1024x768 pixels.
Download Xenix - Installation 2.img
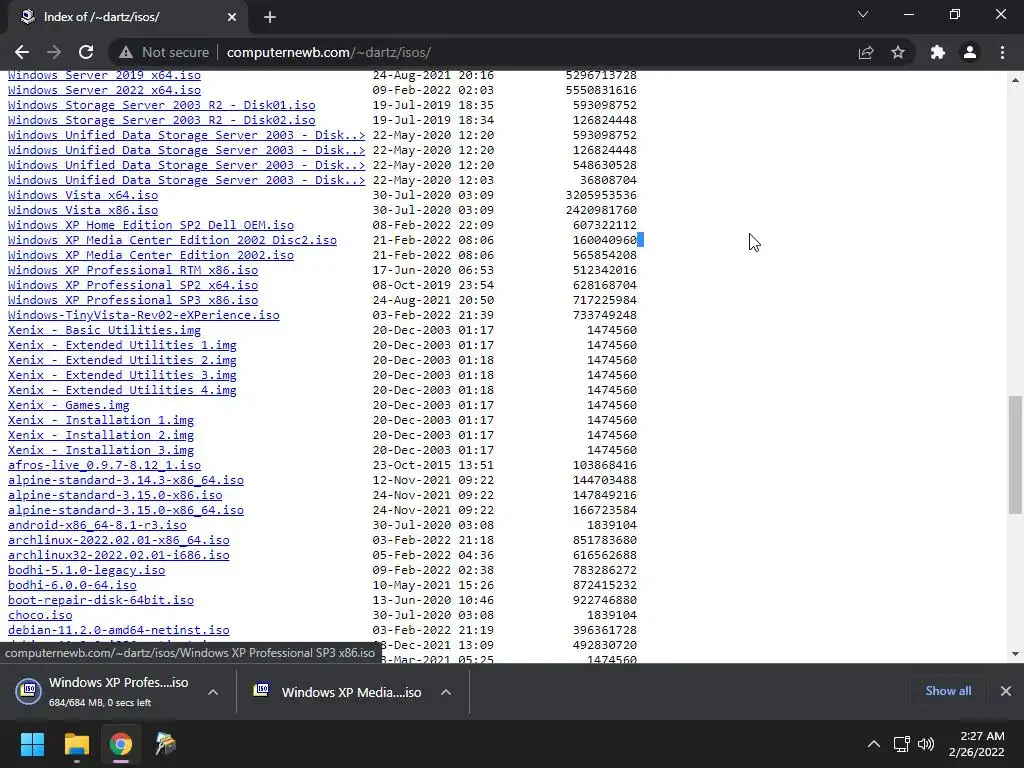click(x=101, y=436)
